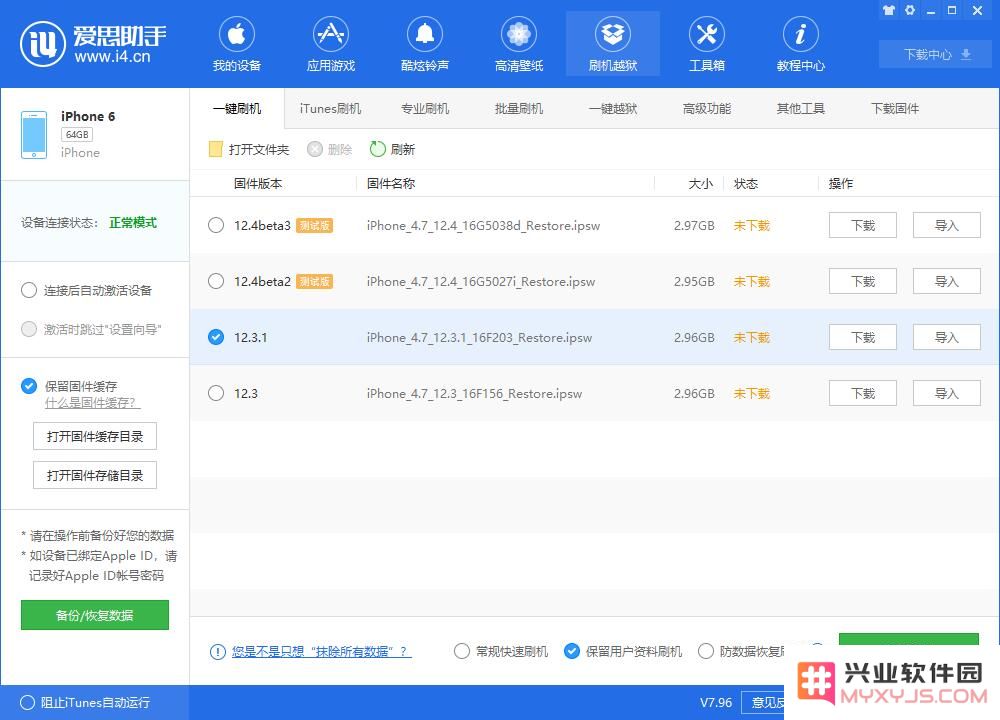Sort by 大小 column header
1000x720 pixels.
701,184
